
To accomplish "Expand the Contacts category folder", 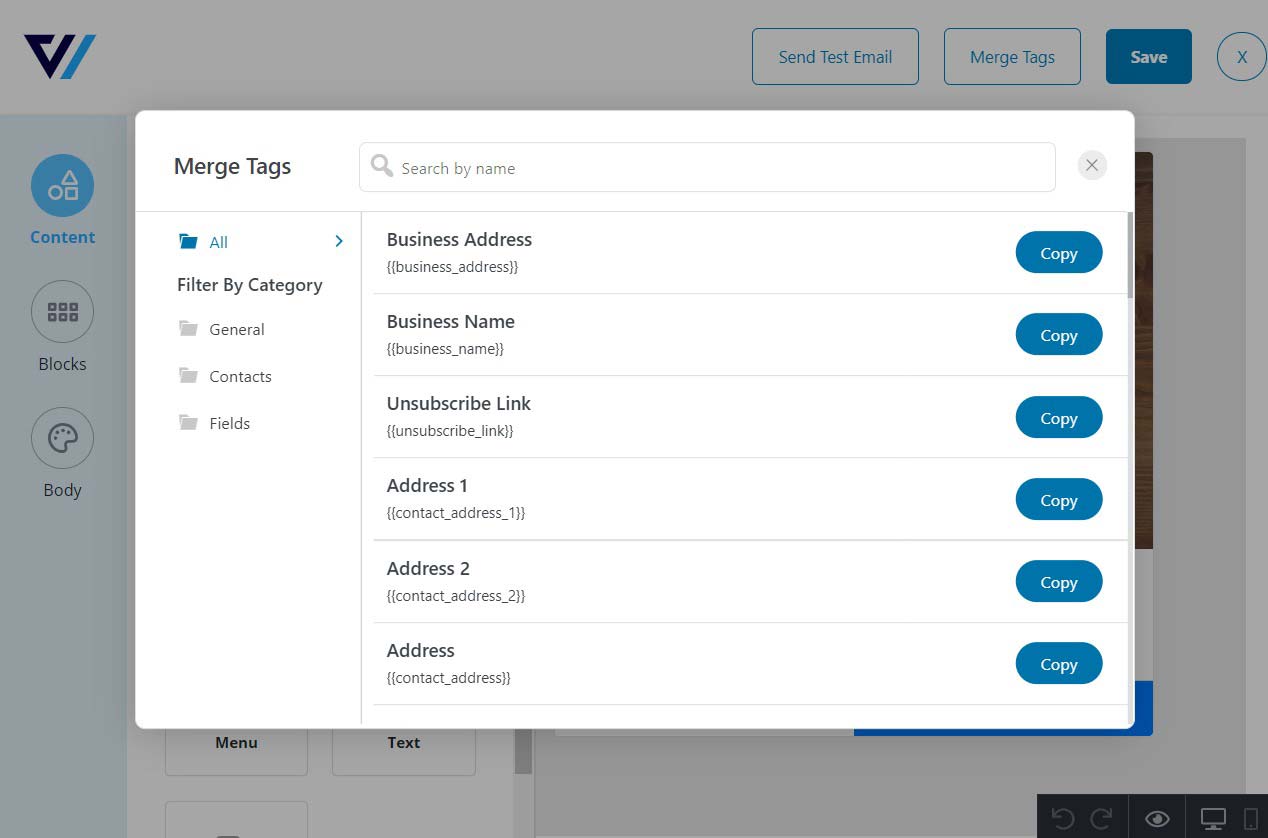I will point(240,376).
